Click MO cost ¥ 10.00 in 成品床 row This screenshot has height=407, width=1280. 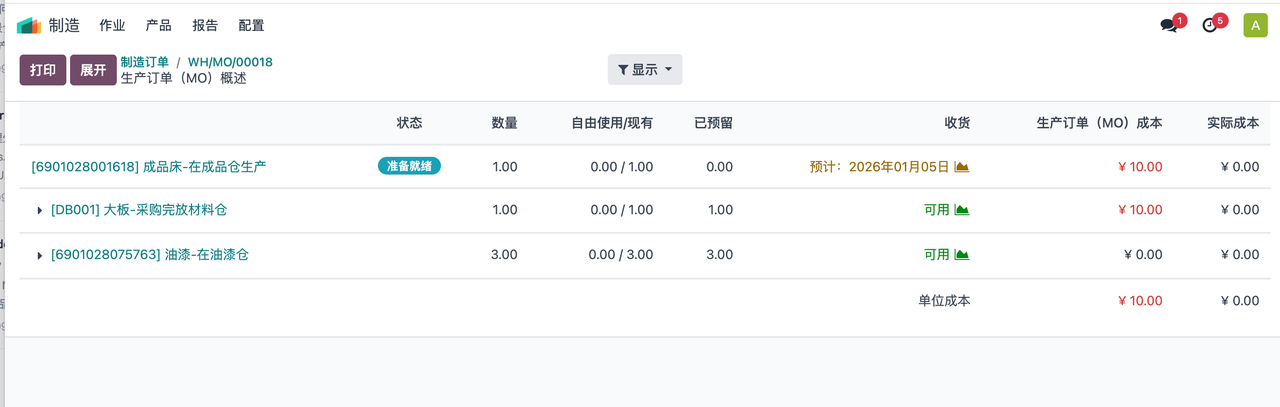(x=1140, y=167)
